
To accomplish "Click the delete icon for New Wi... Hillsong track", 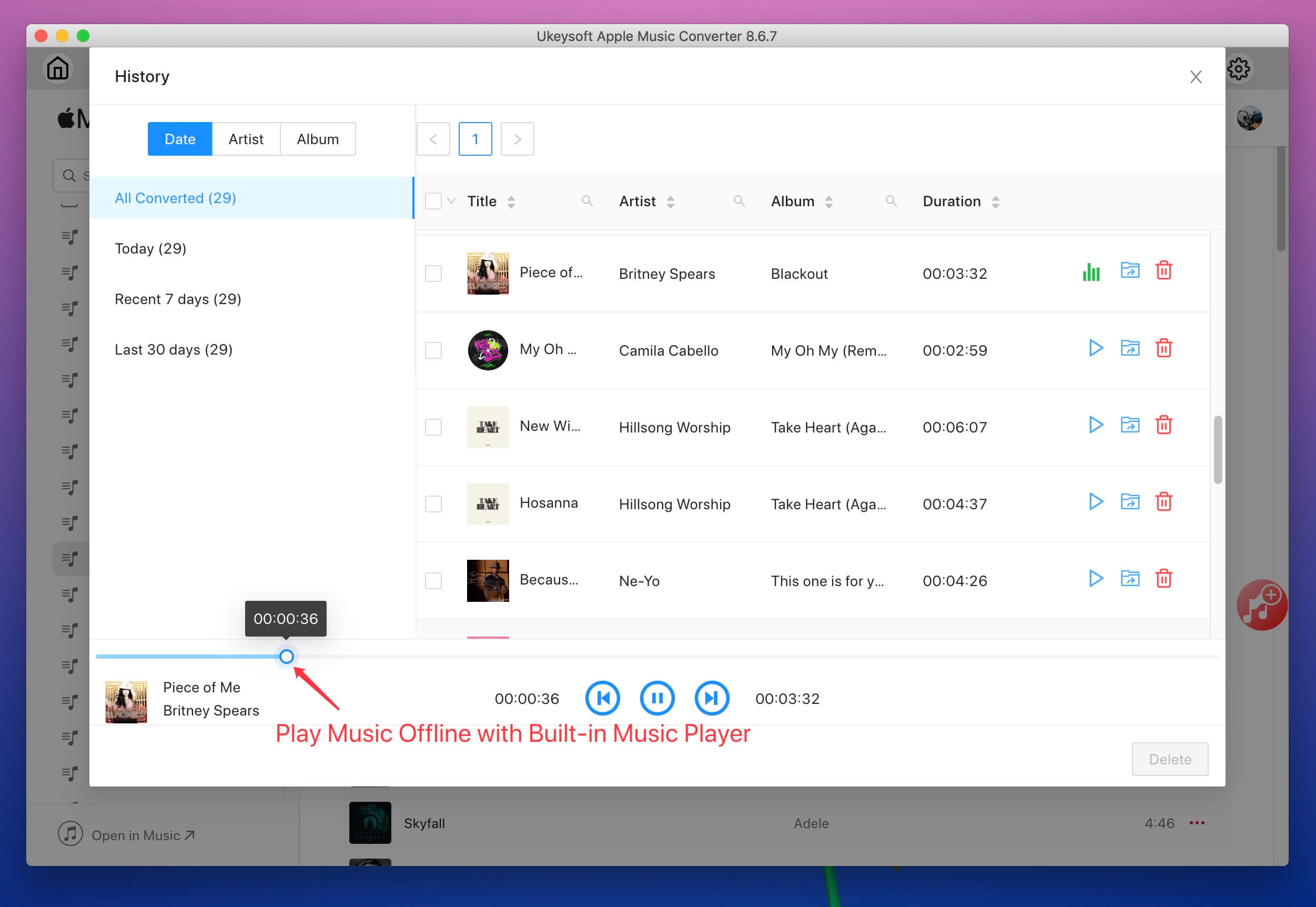I will 1163,425.
